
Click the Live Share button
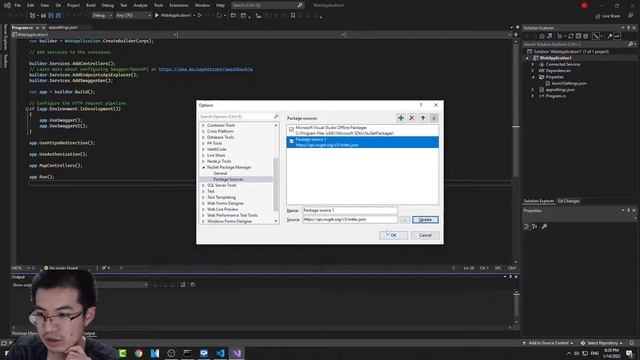click(x=608, y=16)
